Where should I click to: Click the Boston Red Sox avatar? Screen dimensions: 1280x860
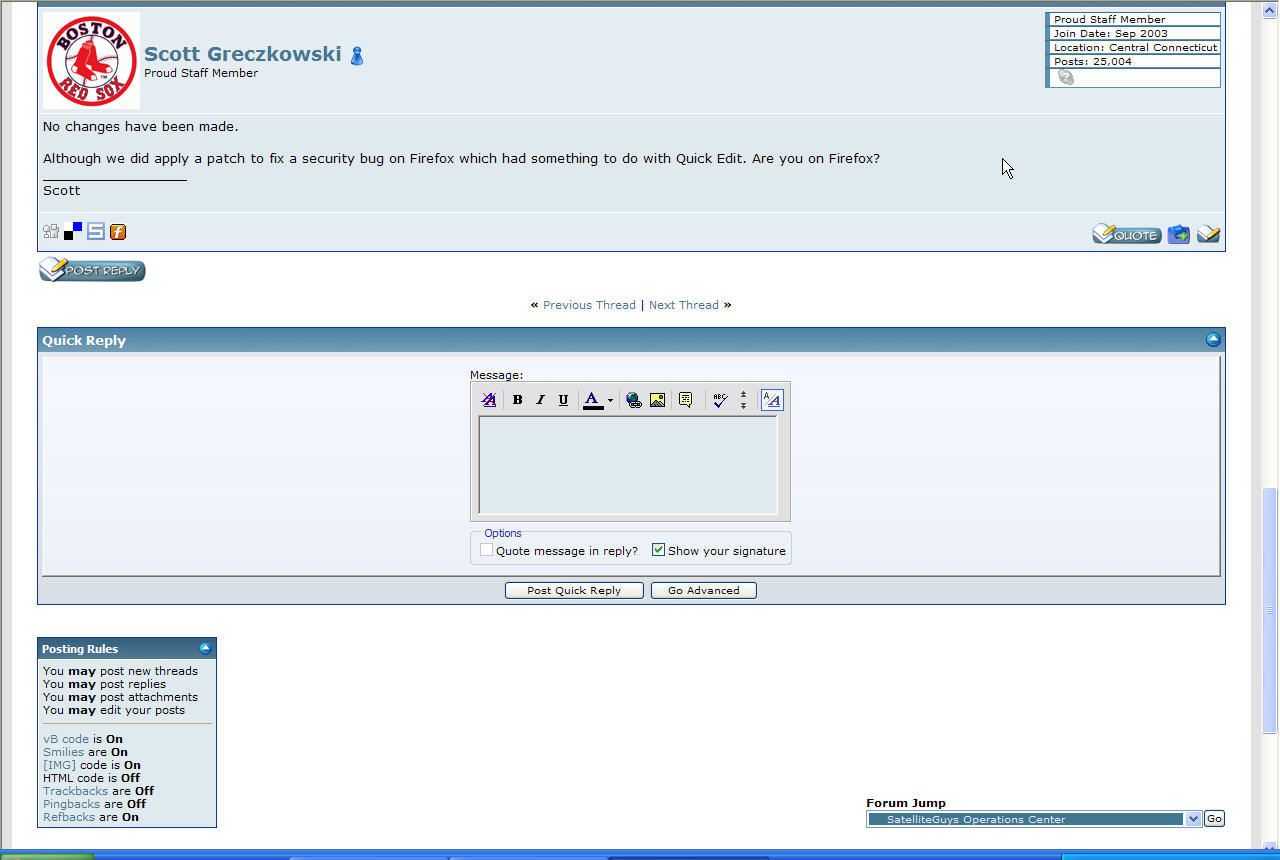[x=91, y=60]
